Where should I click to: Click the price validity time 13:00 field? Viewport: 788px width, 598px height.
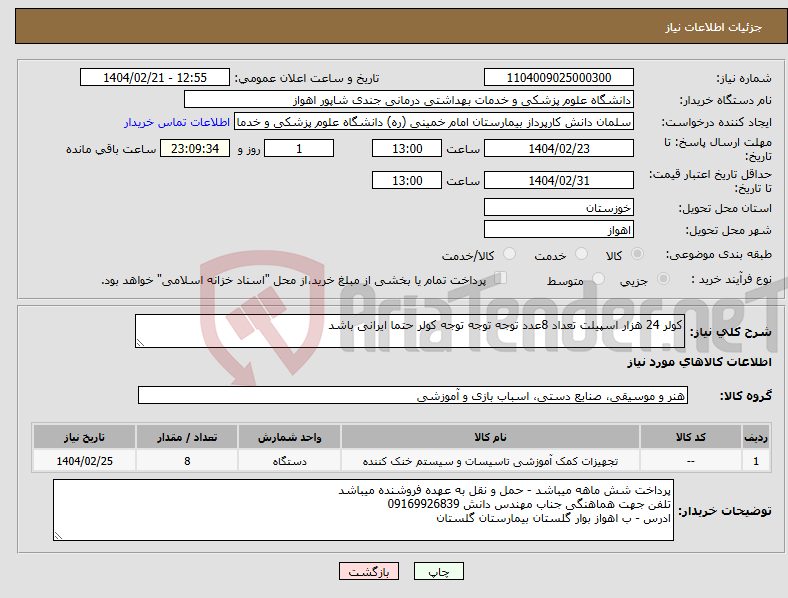(x=407, y=180)
